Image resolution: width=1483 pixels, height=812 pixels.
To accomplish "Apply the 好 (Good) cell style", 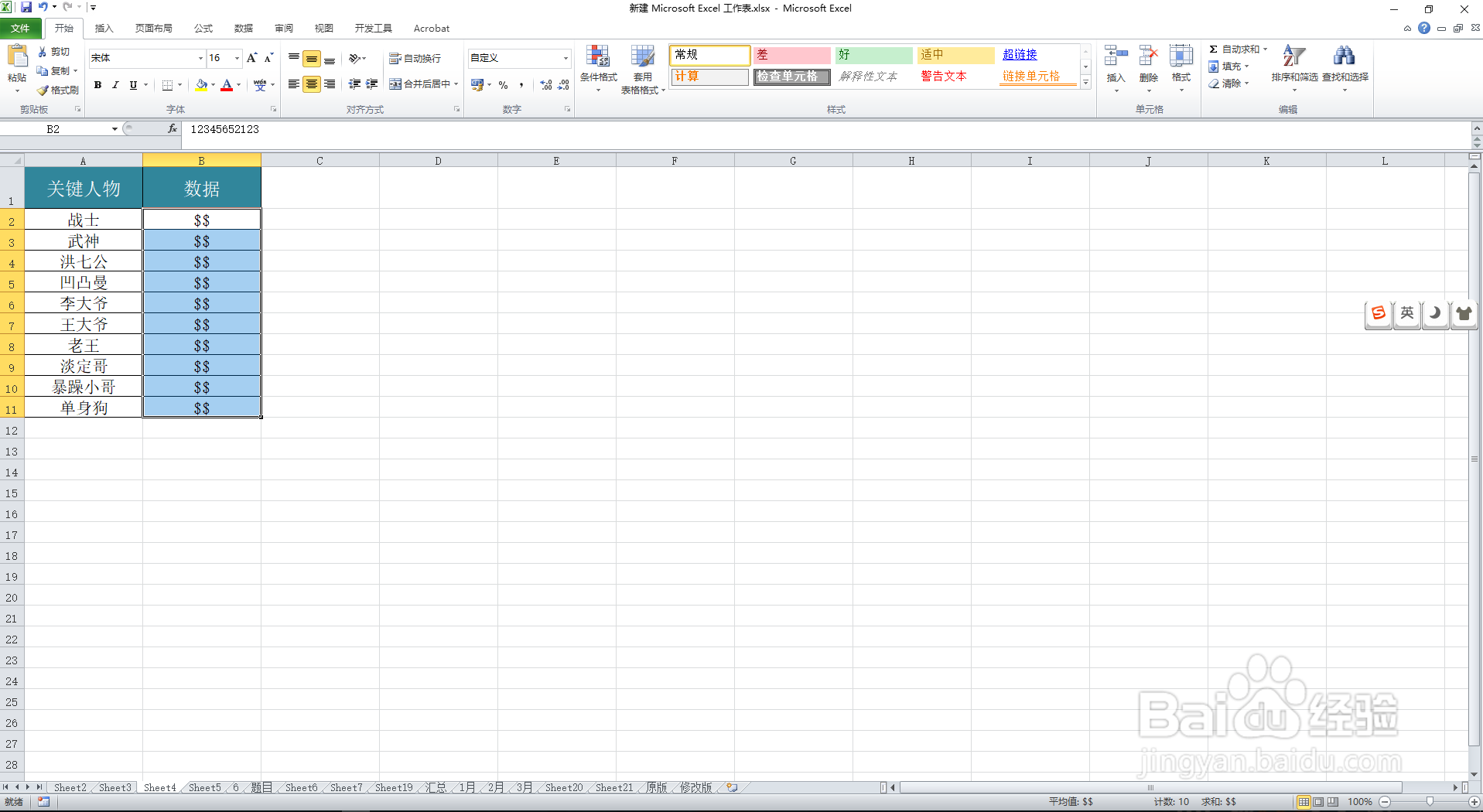I will point(873,55).
